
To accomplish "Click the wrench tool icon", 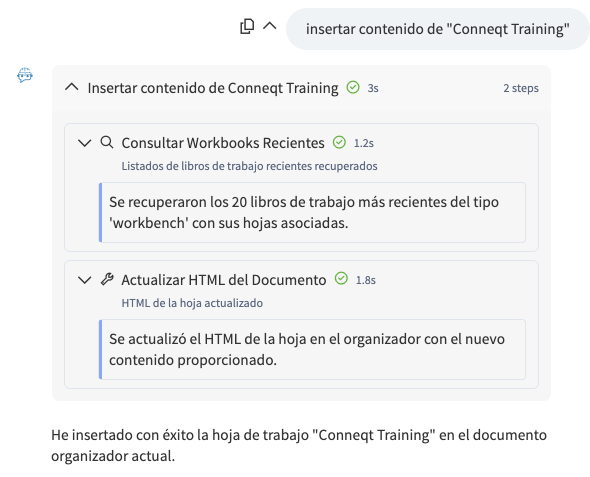I will 107,280.
